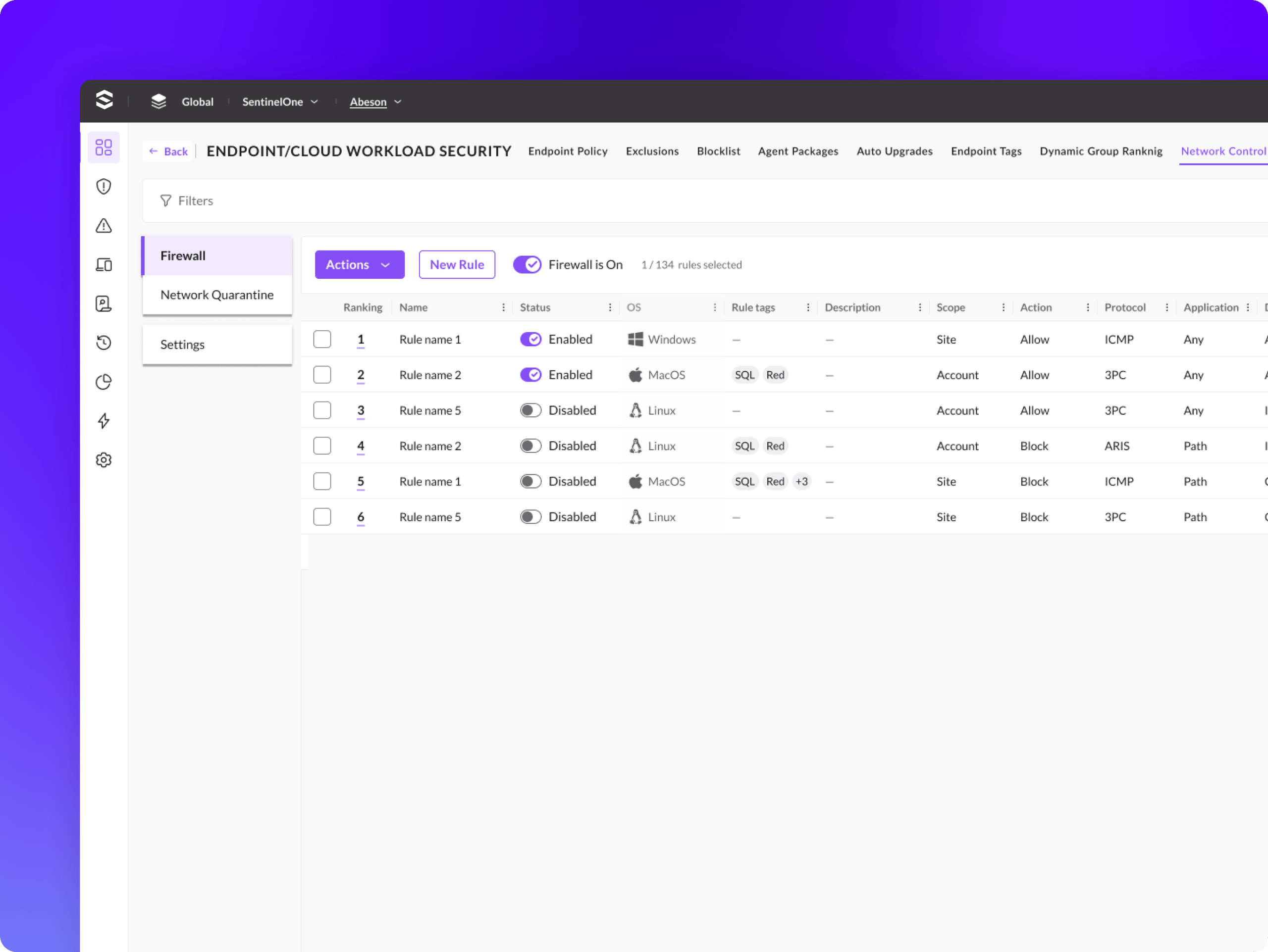Open the settings gear icon in sidebar
The height and width of the screenshot is (952, 1268).
pos(104,460)
